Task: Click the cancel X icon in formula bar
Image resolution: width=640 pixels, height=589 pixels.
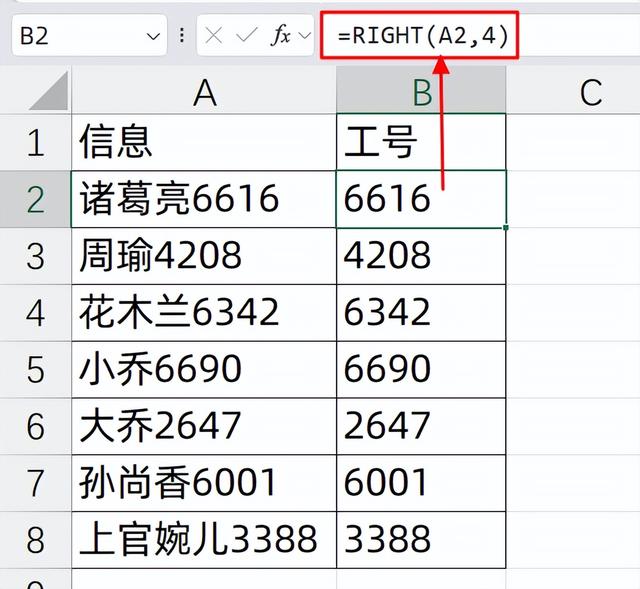Action: click(x=213, y=36)
